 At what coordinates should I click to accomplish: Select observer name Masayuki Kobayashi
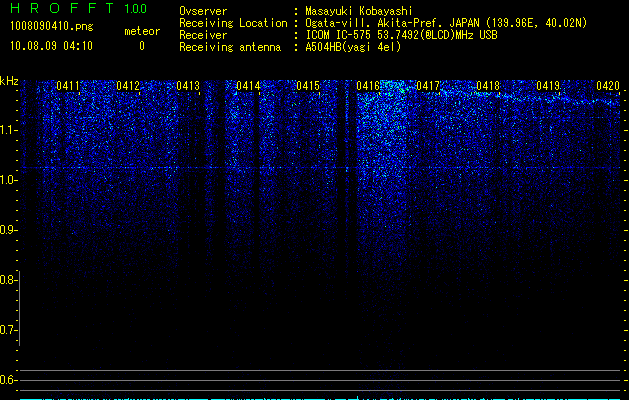[359, 11]
